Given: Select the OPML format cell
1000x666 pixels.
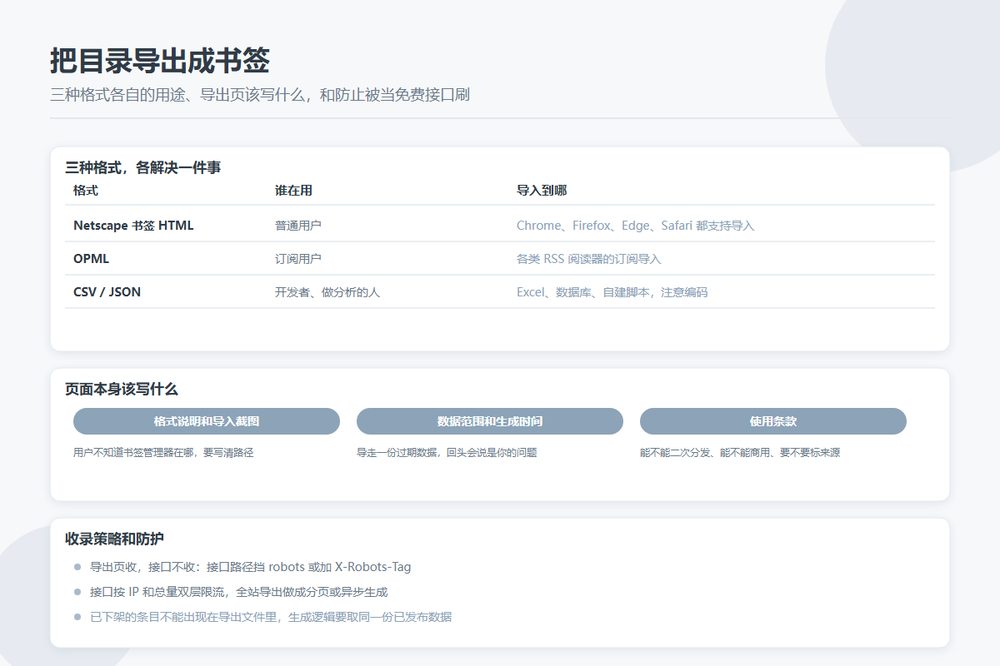Looking at the screenshot, I should click(x=91, y=258).
